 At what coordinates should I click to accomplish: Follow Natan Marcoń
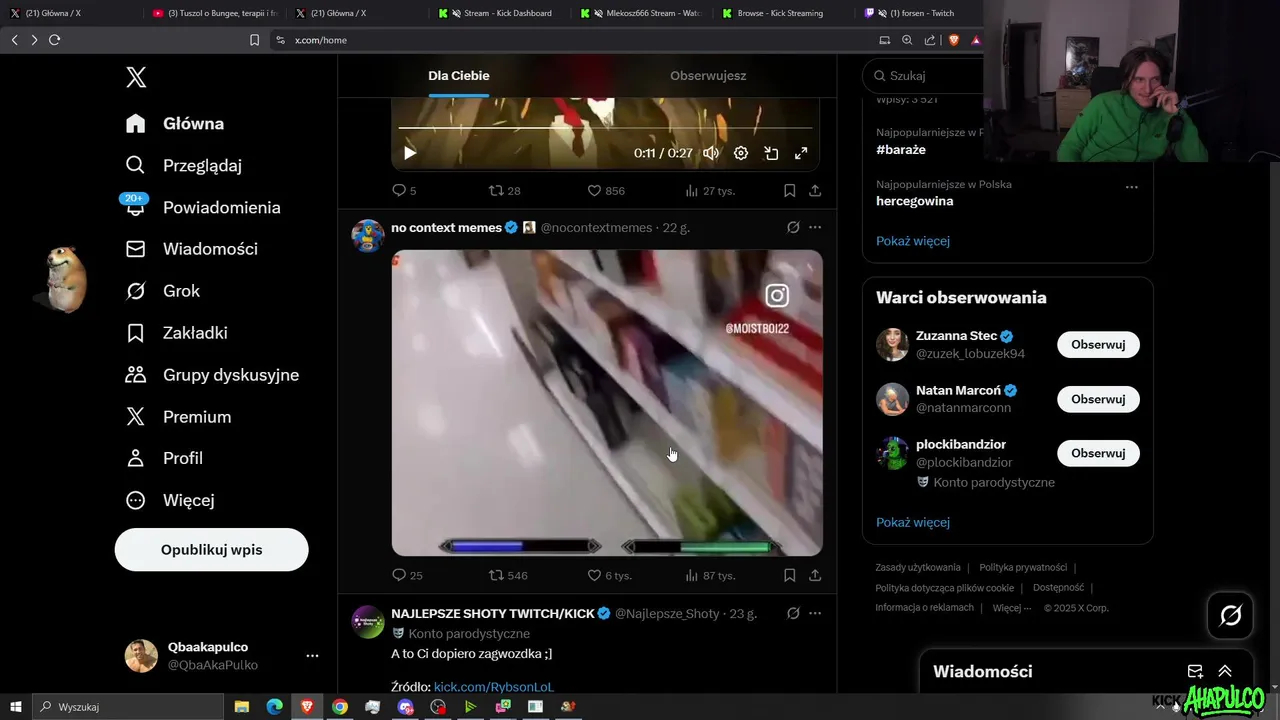point(1098,399)
